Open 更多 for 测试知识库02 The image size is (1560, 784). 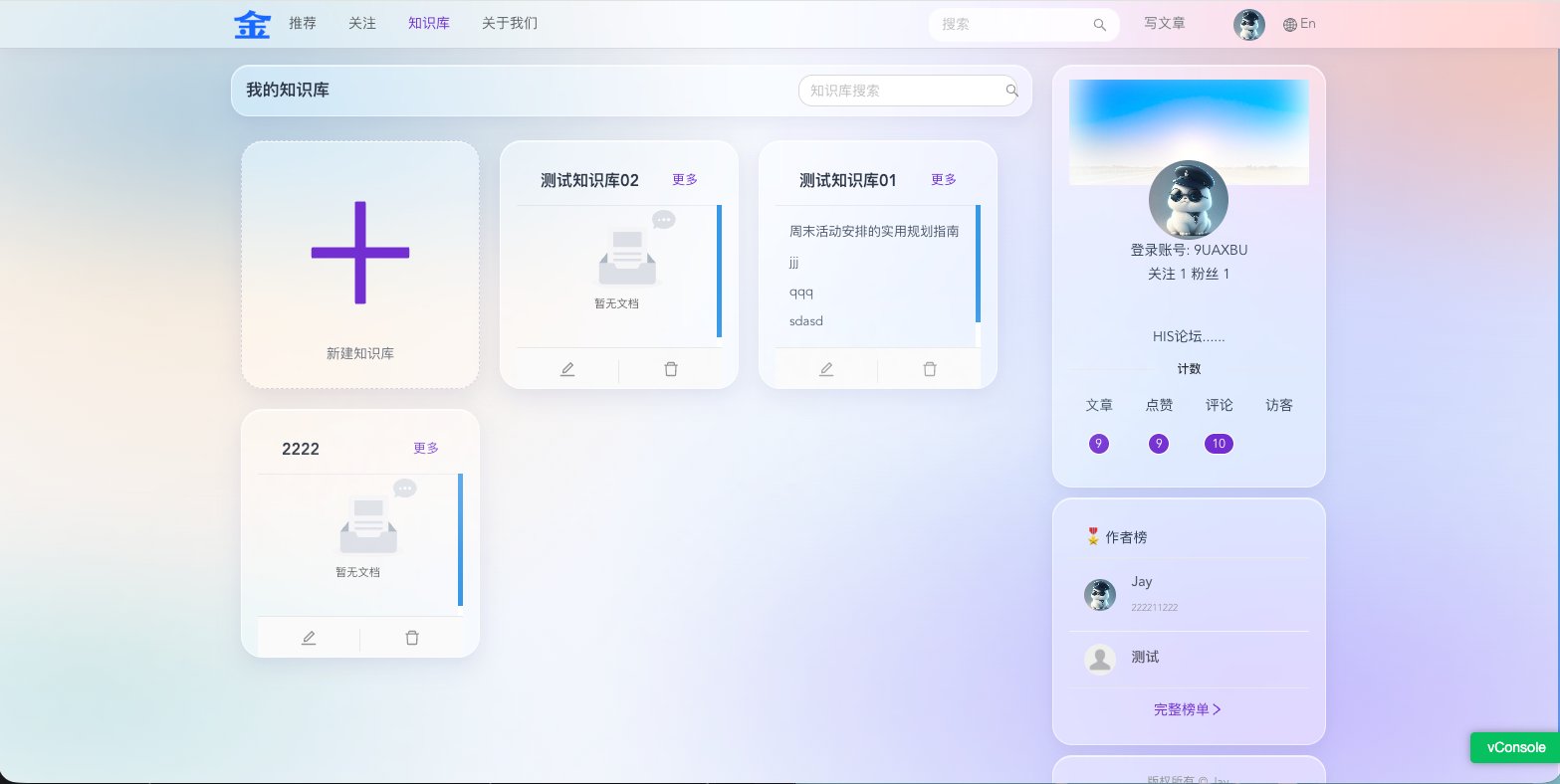click(x=685, y=179)
